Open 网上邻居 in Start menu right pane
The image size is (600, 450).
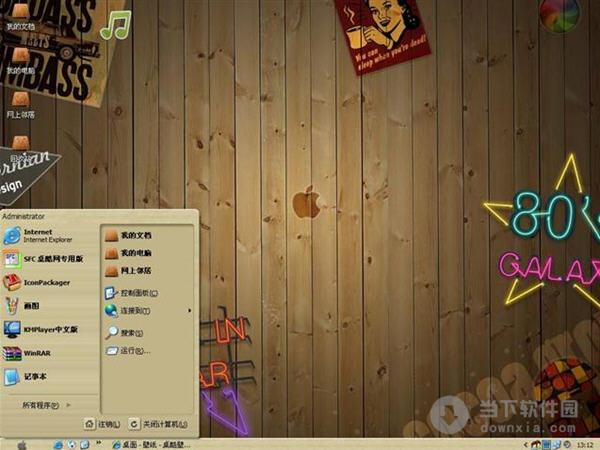coord(129,271)
